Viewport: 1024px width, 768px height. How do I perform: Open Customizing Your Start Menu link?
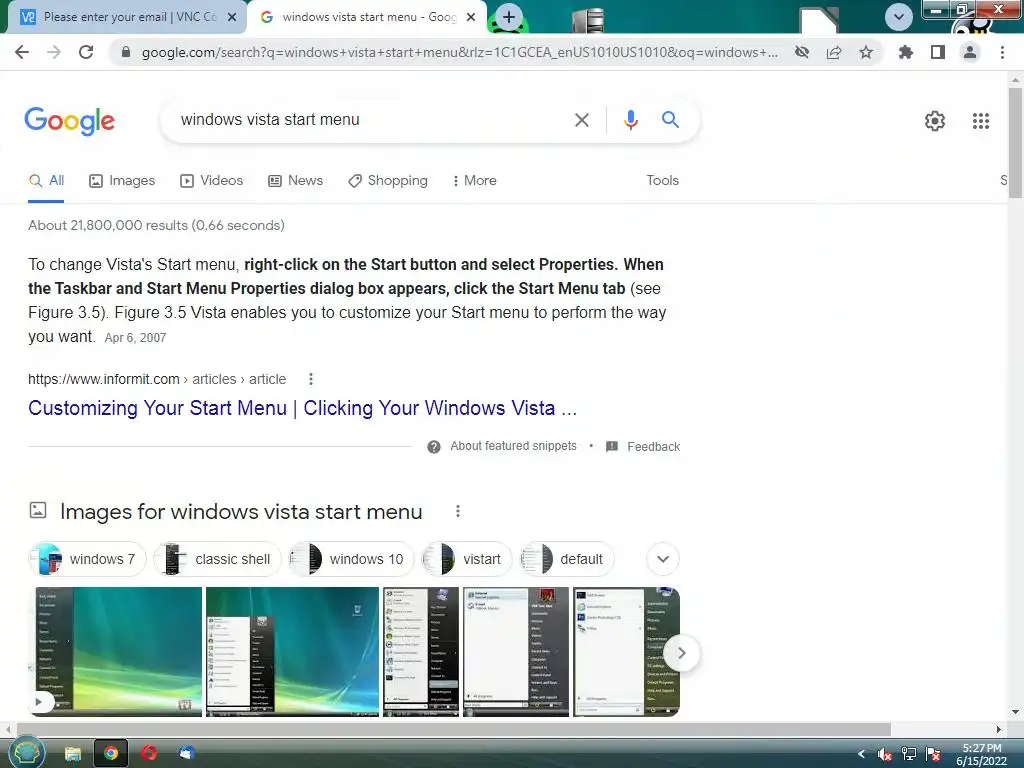tap(302, 408)
